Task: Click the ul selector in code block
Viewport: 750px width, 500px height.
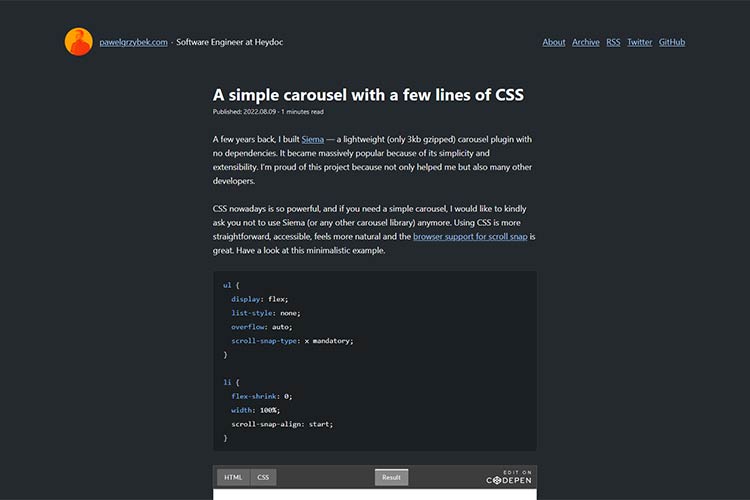Action: tap(227, 285)
